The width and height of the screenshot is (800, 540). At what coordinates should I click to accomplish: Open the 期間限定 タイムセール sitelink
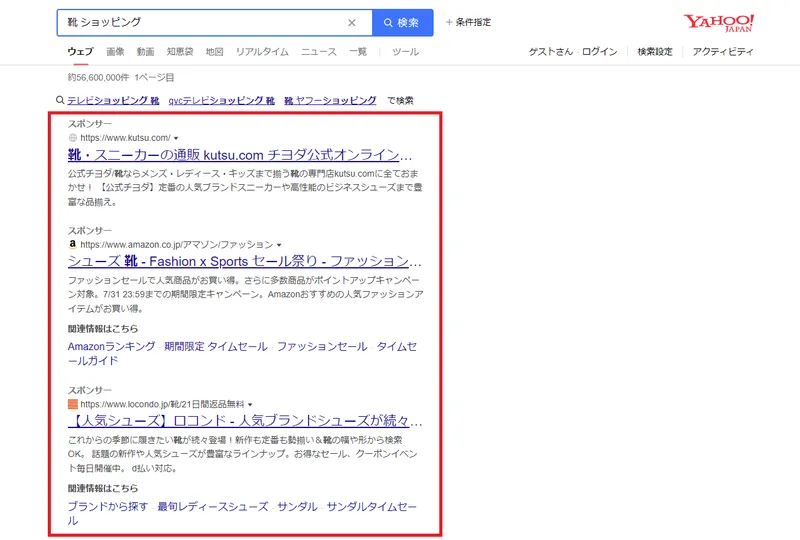click(216, 347)
